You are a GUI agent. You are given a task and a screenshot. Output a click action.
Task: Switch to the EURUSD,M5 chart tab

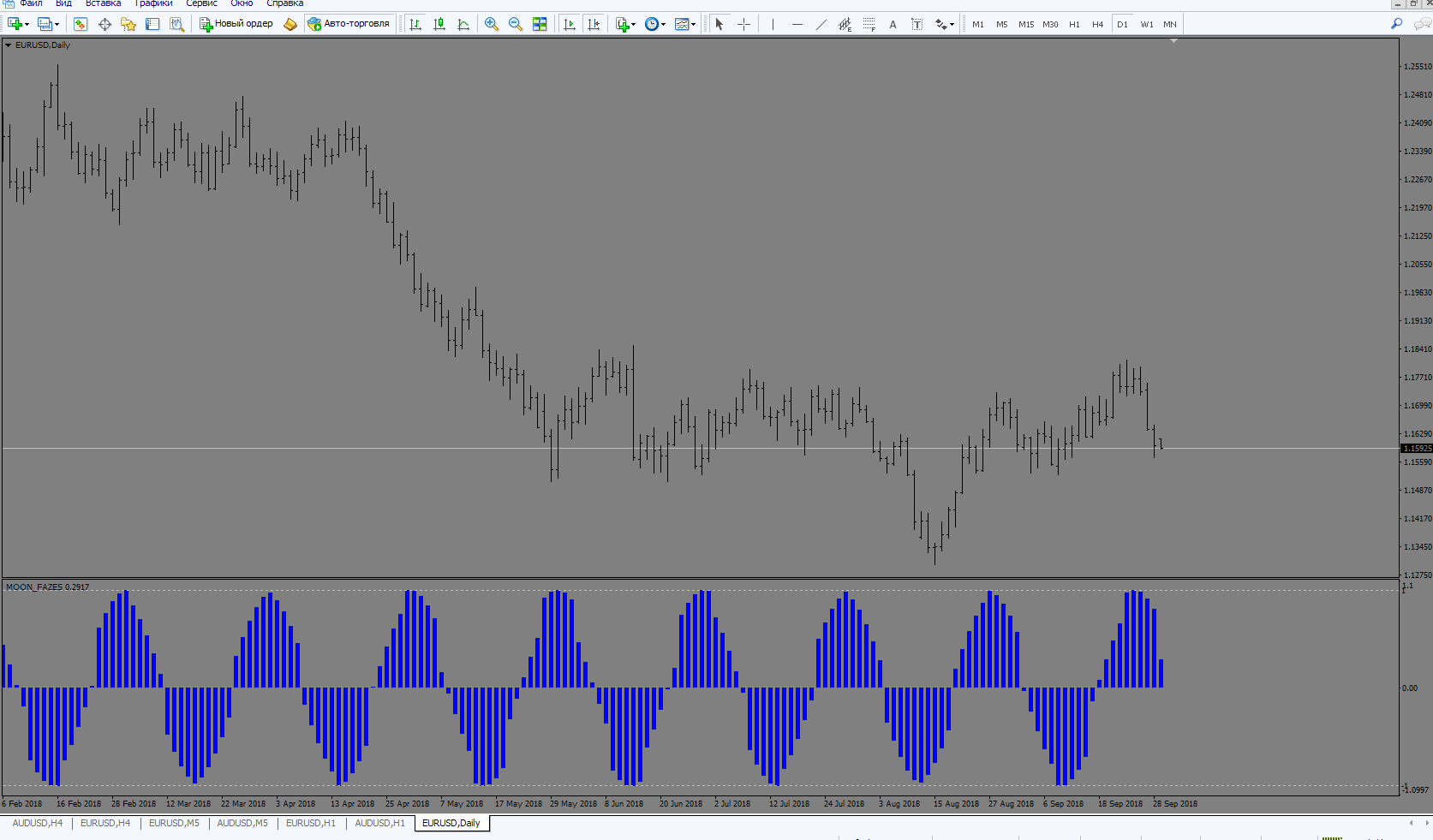pos(174,823)
